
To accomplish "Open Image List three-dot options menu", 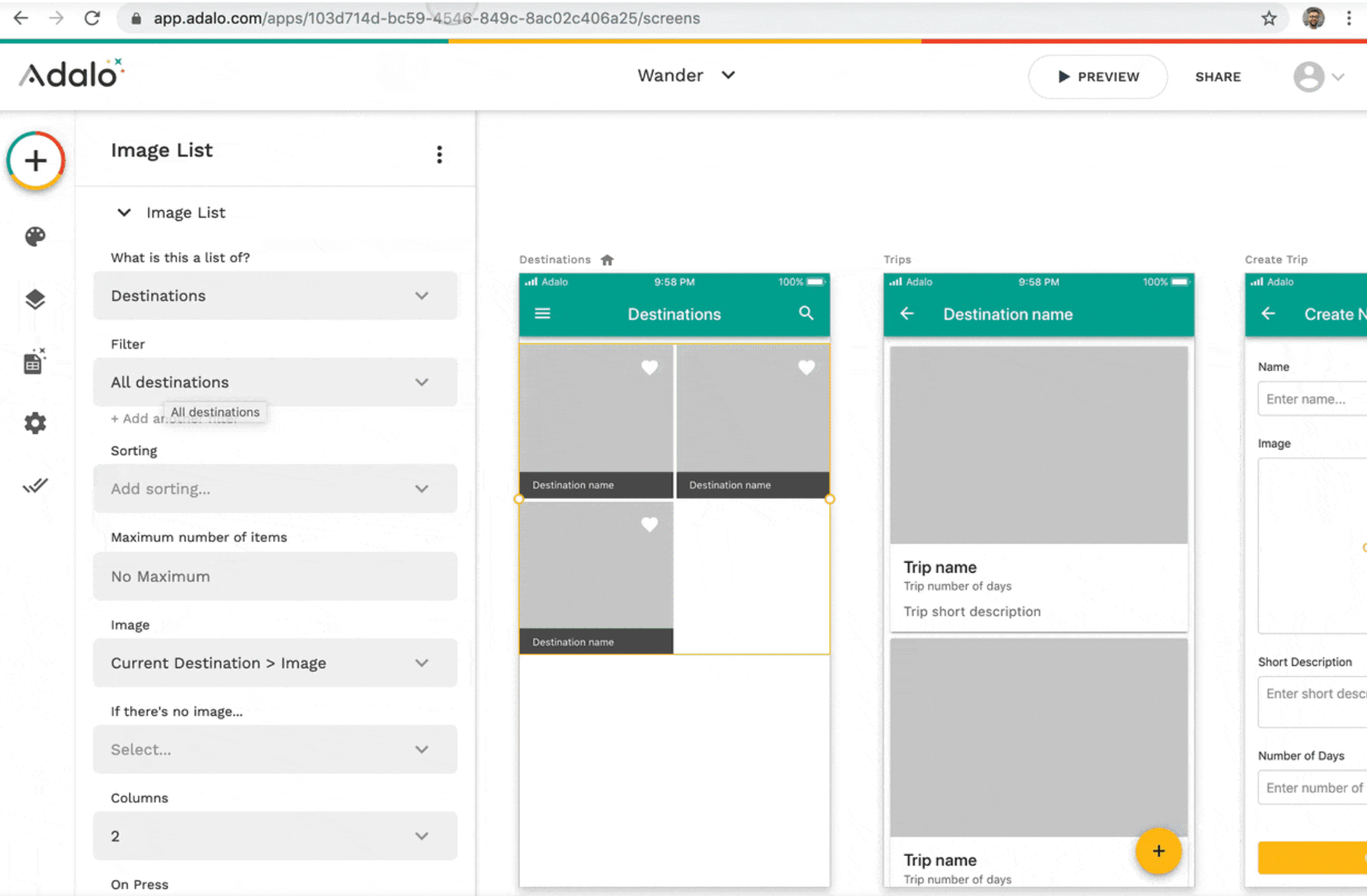I will click(440, 154).
